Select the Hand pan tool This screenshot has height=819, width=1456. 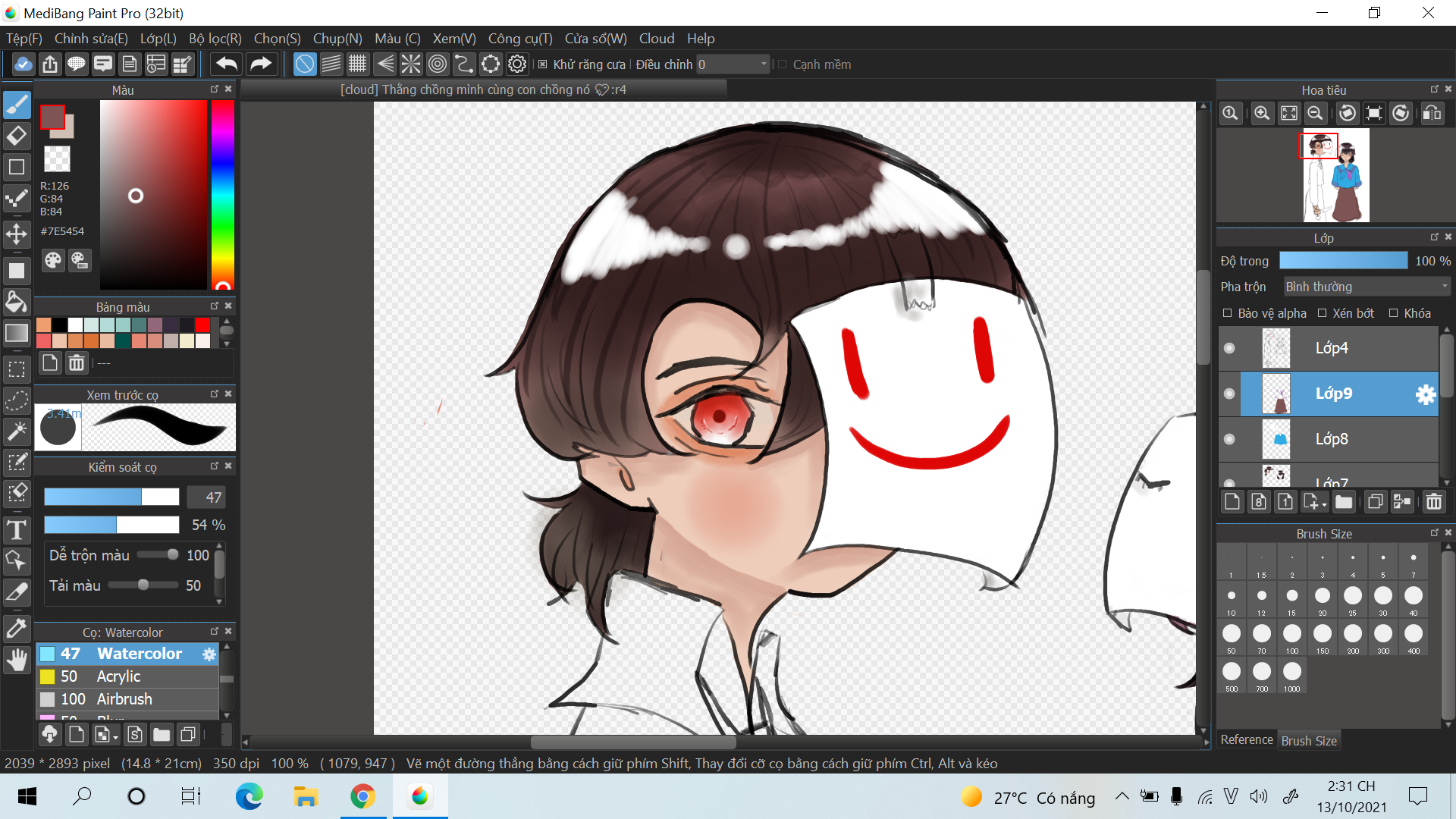point(17,661)
